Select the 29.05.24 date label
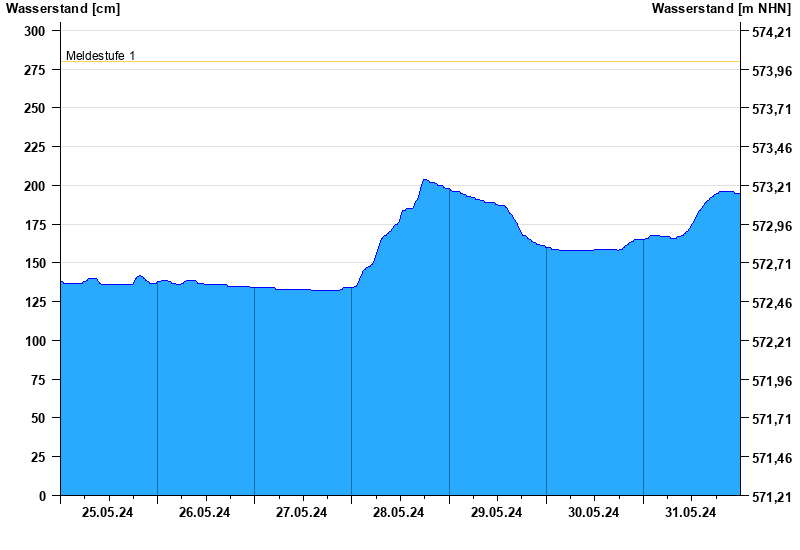Viewport: 800px width, 550px height. coord(496,512)
